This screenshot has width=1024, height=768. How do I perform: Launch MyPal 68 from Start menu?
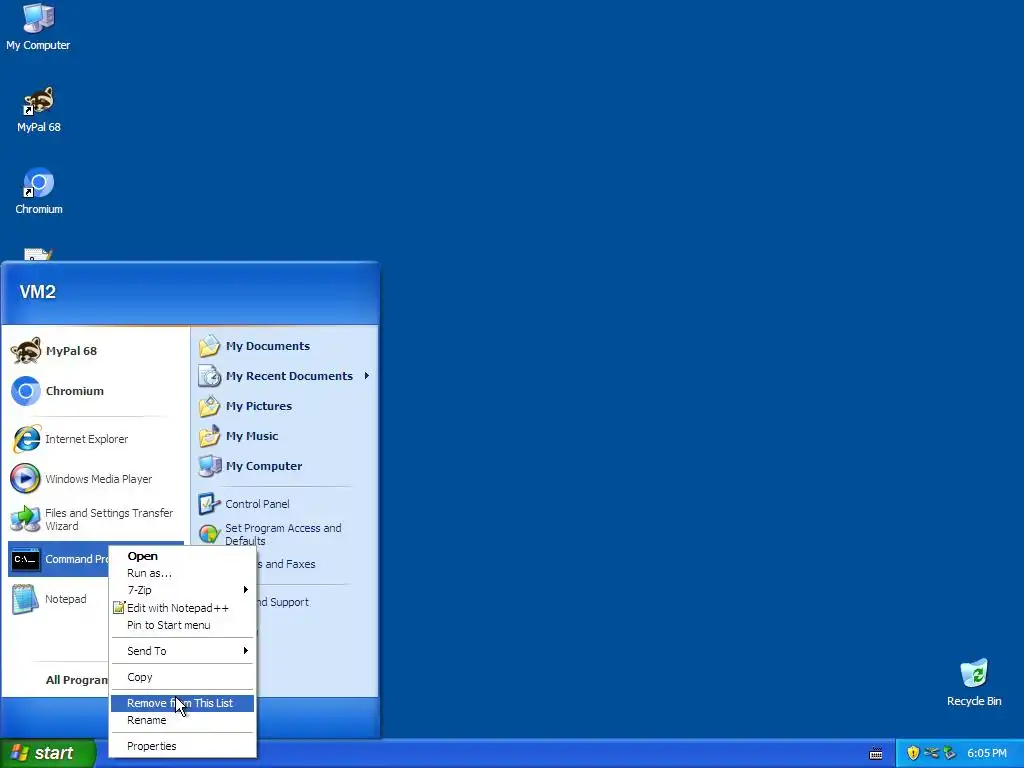coord(96,351)
